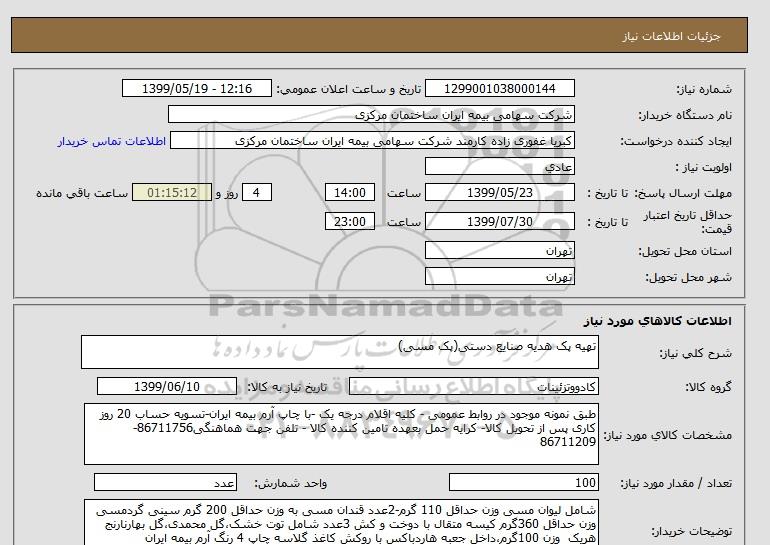Click the remaining days field showing 4
The height and width of the screenshot is (545, 770).
pos(257,192)
